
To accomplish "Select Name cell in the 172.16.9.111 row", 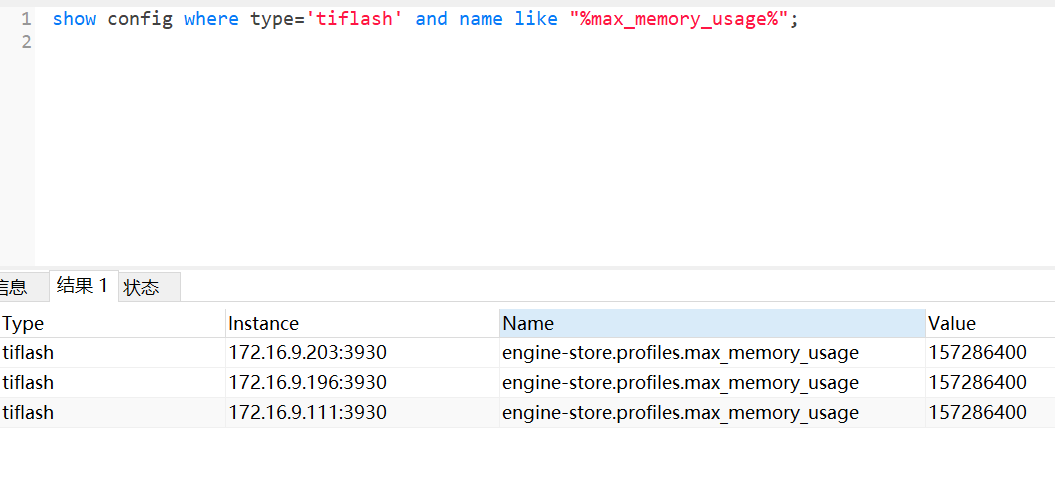I will pyautogui.click(x=680, y=413).
